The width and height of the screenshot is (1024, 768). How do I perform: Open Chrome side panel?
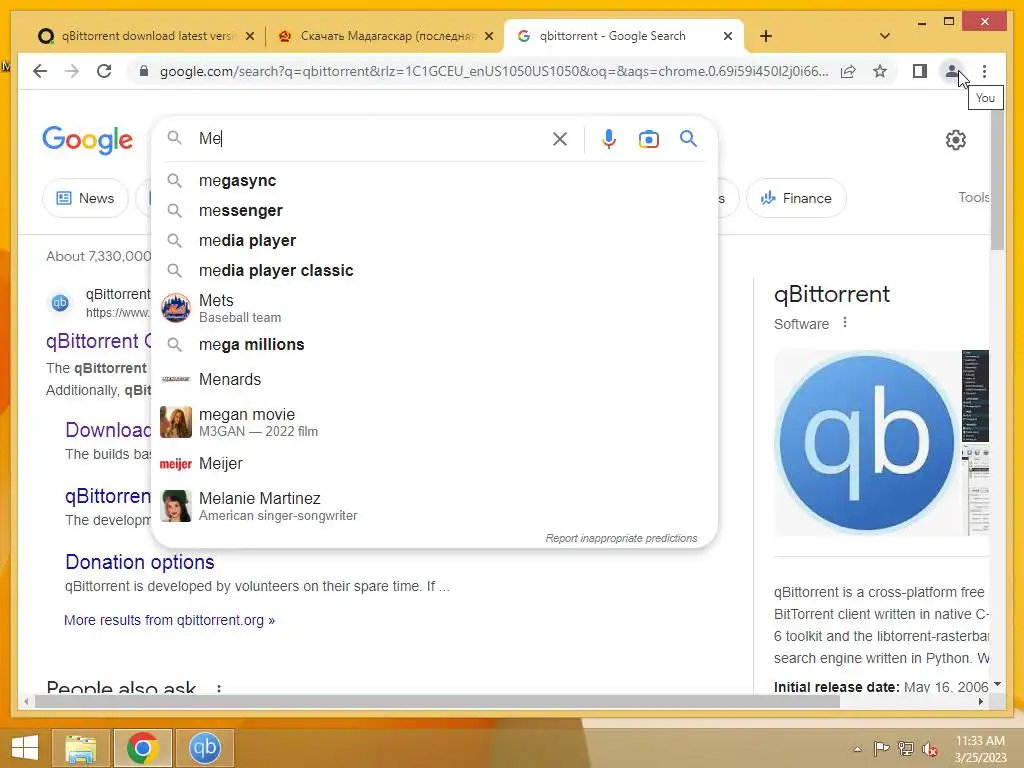tap(920, 71)
